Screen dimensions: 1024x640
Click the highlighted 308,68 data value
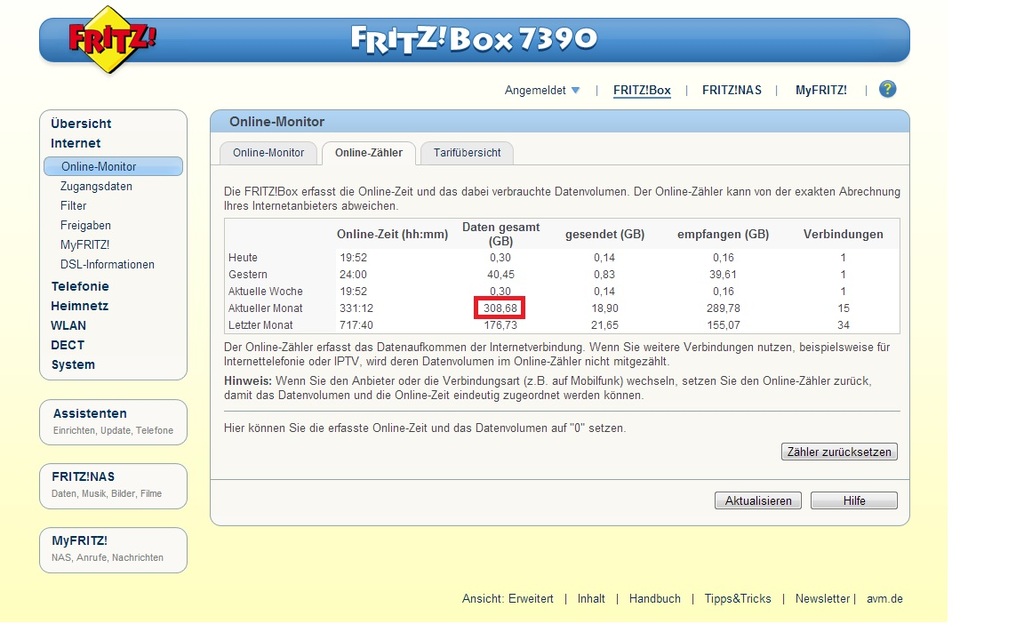[x=500, y=308]
